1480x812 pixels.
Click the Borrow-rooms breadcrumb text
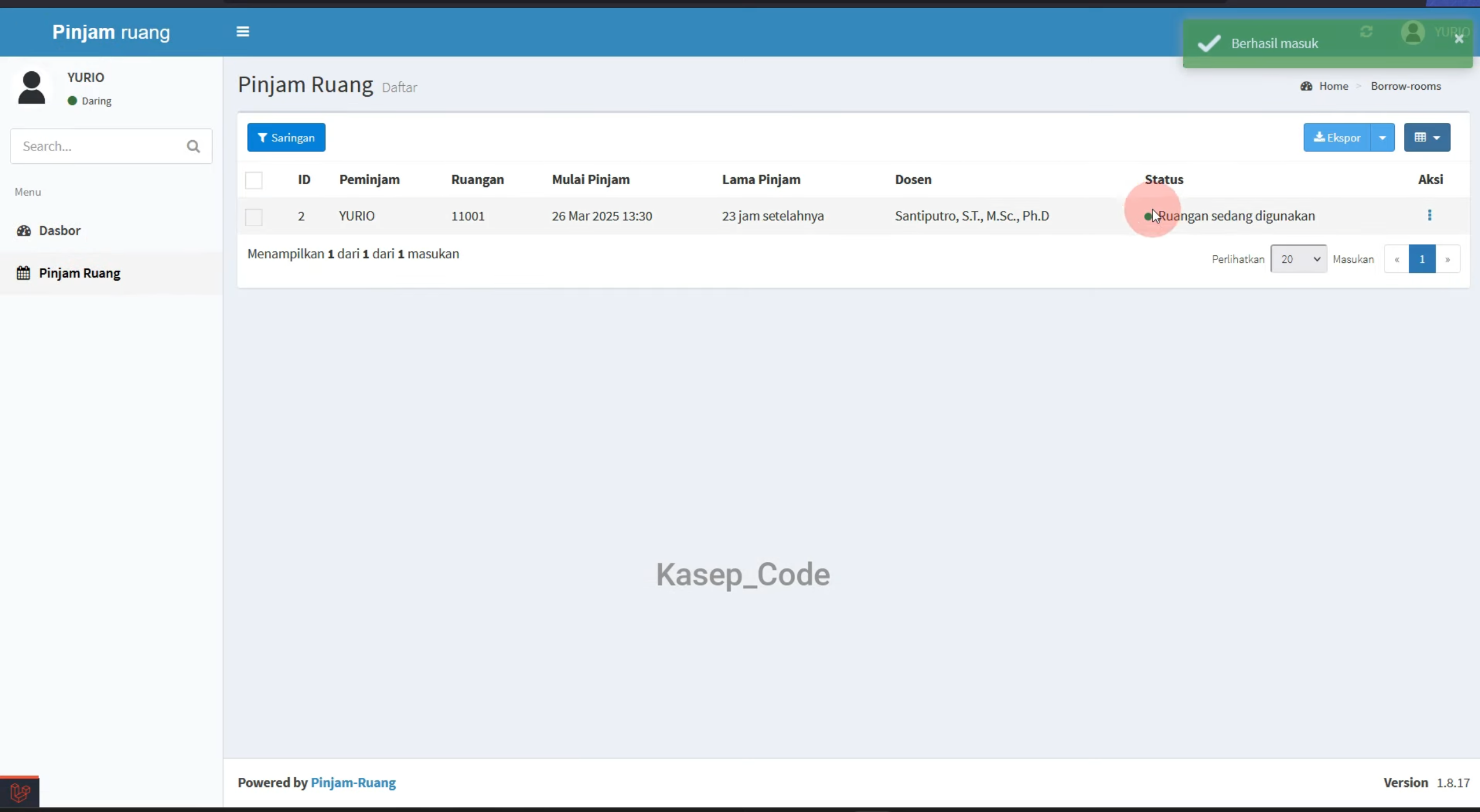click(1405, 86)
